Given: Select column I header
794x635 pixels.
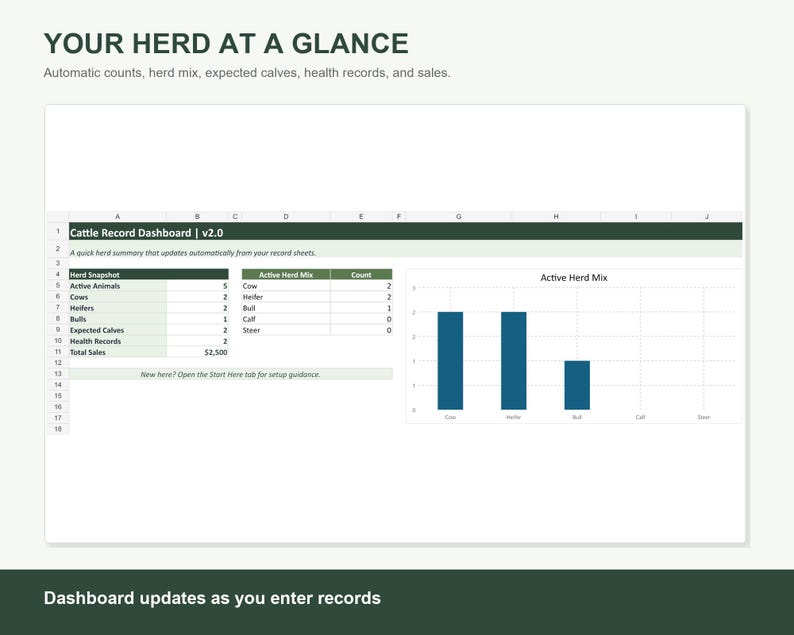Looking at the screenshot, I should [x=636, y=217].
